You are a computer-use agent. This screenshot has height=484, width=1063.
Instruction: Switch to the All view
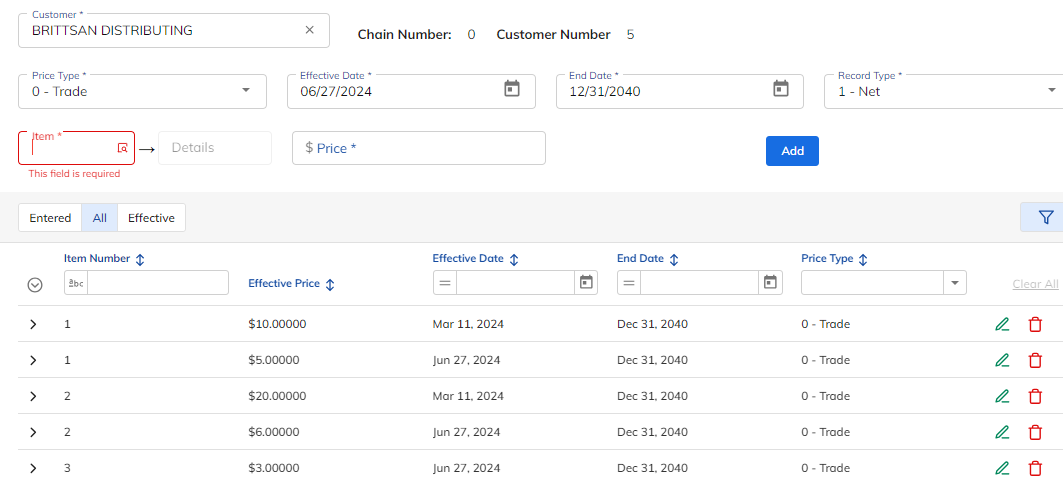pyautogui.click(x=100, y=218)
